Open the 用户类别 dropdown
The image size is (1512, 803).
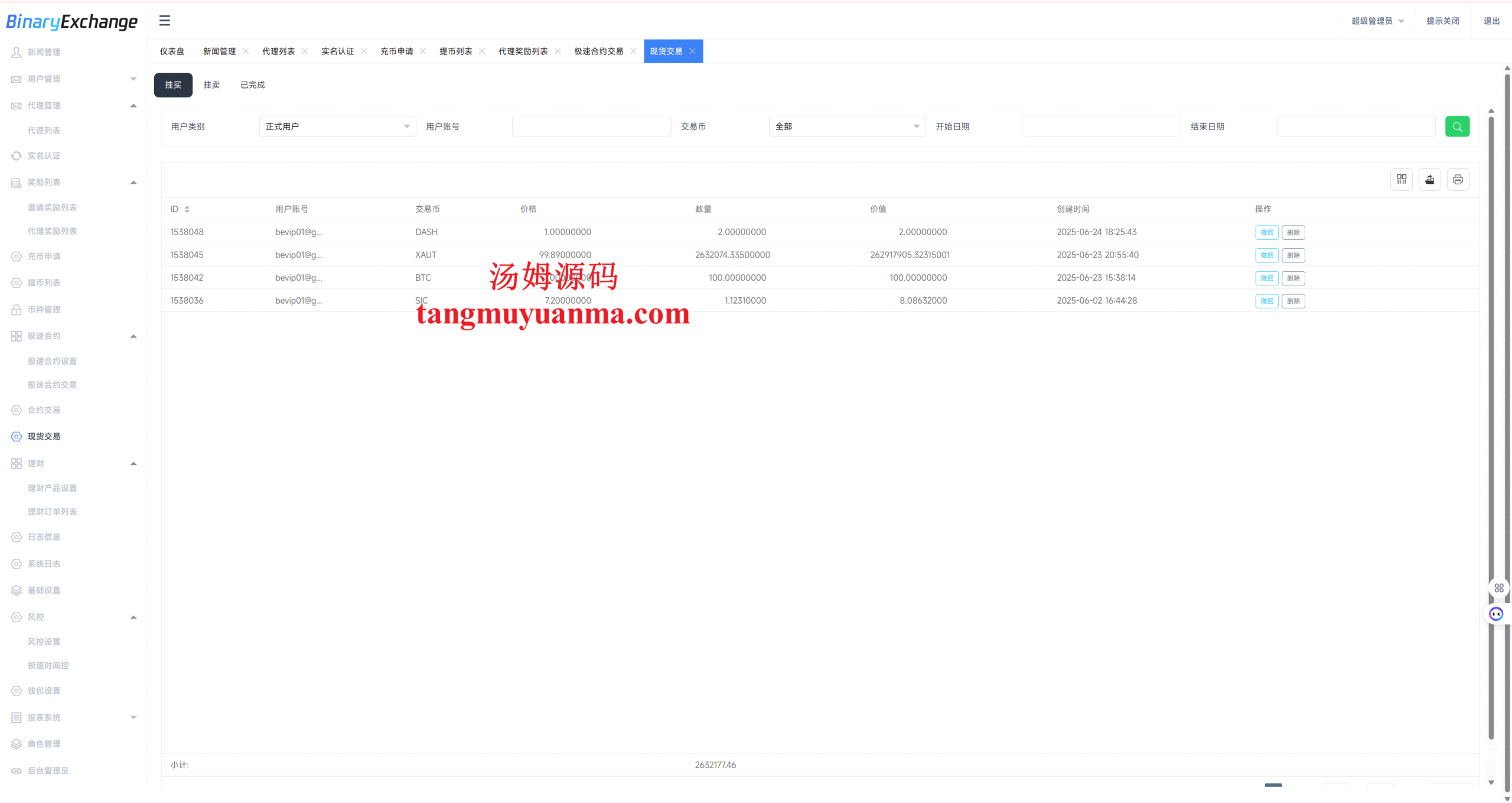click(337, 126)
